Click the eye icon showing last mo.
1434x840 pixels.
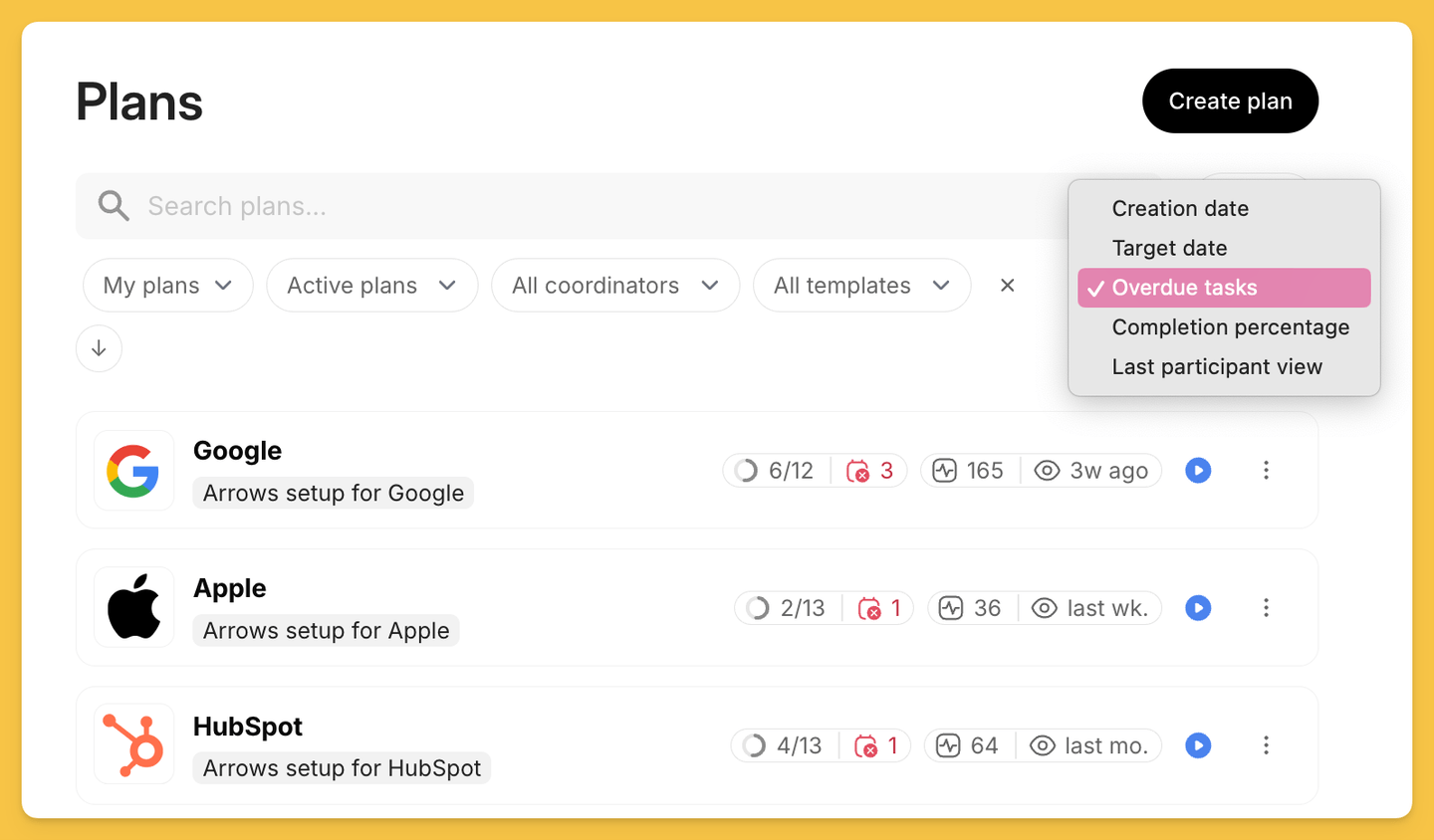pyautogui.click(x=1043, y=745)
